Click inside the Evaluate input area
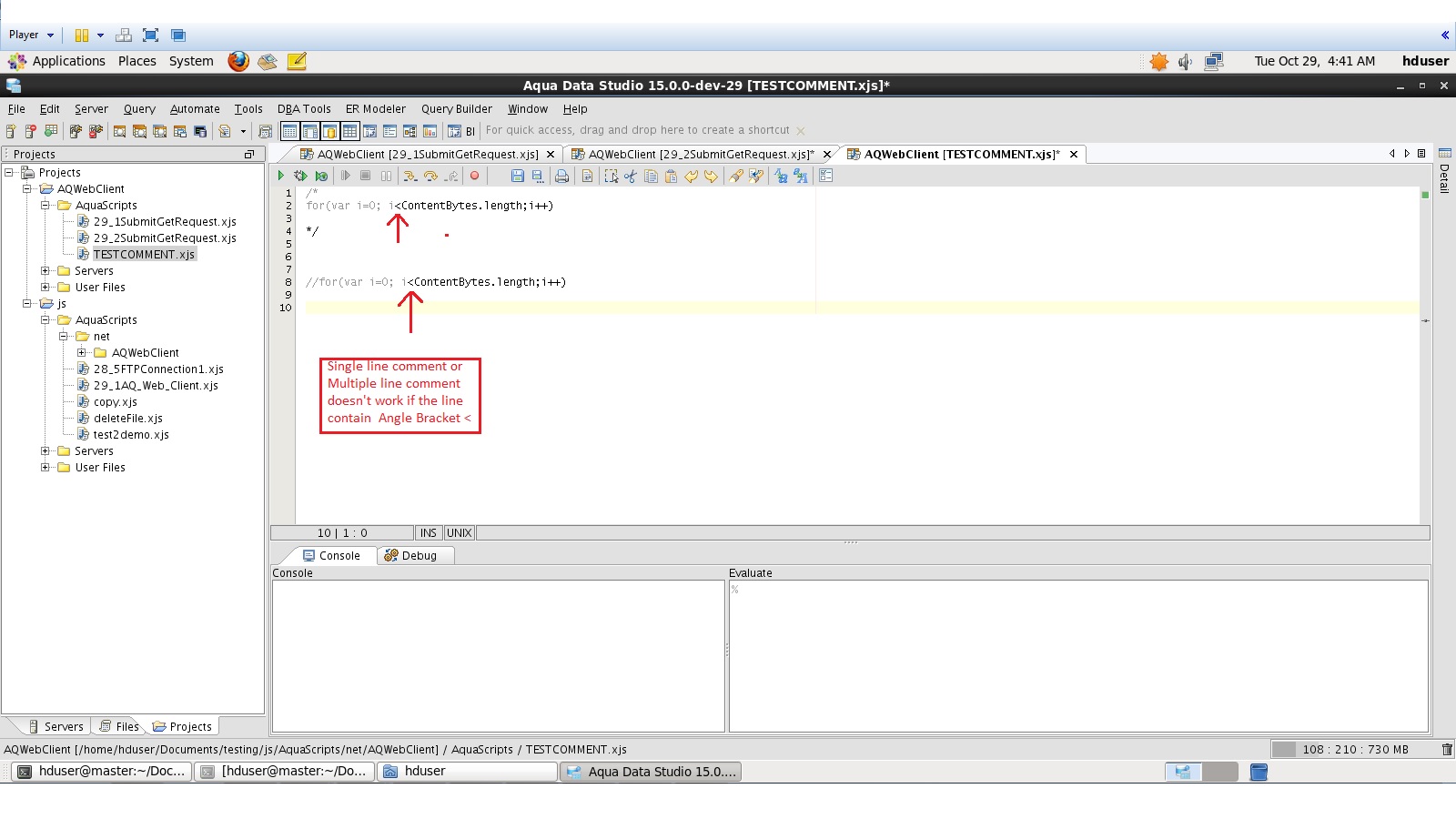The height and width of the screenshot is (819, 1456). (1078, 655)
